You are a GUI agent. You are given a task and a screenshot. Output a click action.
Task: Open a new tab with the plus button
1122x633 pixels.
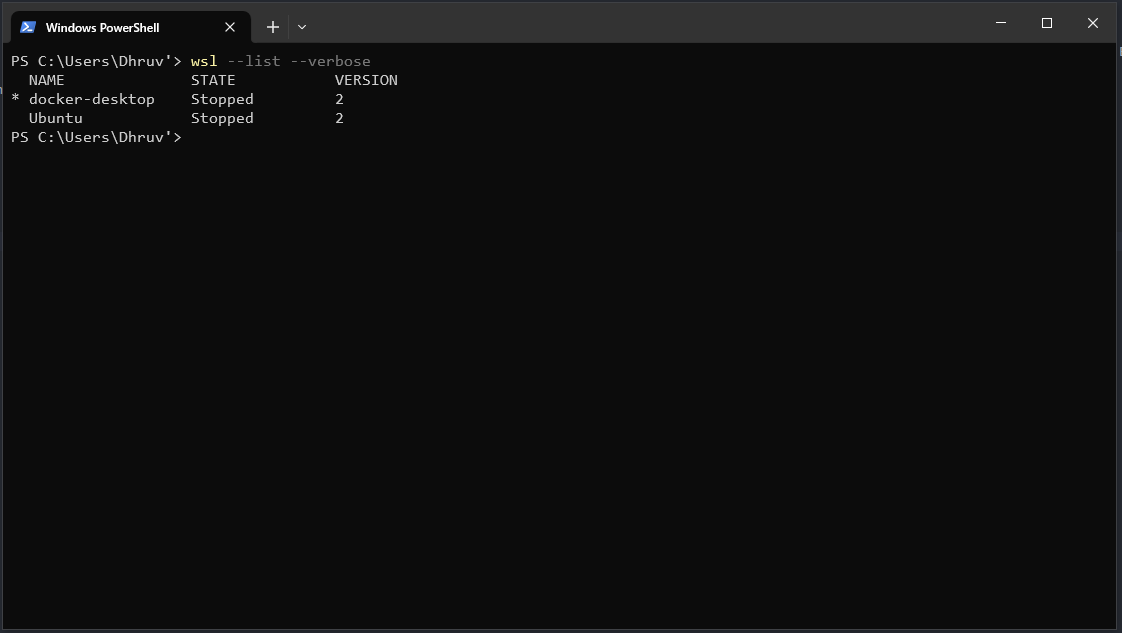pyautogui.click(x=272, y=27)
